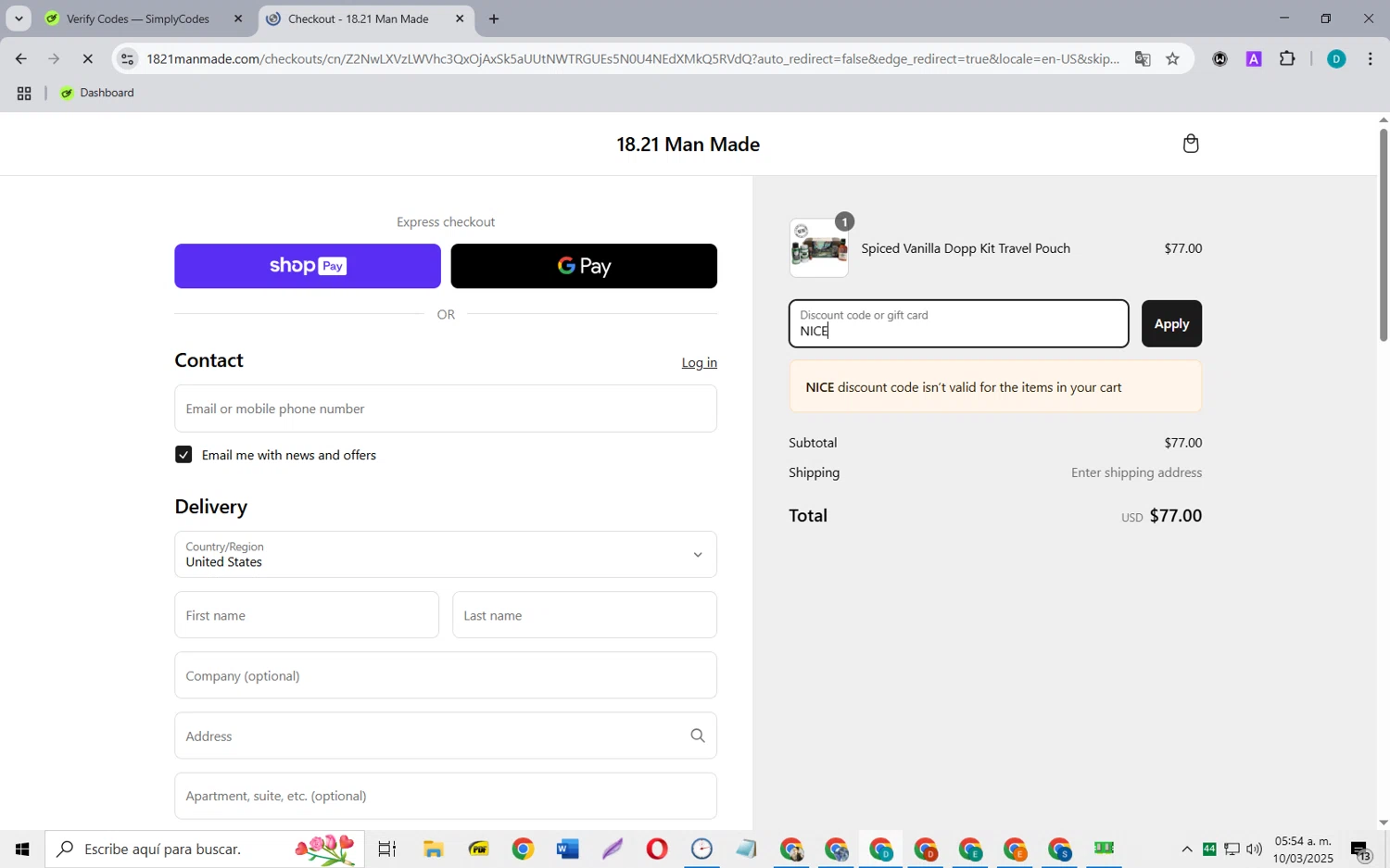Uncheck Email me with news and offers
Viewport: 1390px width, 868px height.
point(183,455)
